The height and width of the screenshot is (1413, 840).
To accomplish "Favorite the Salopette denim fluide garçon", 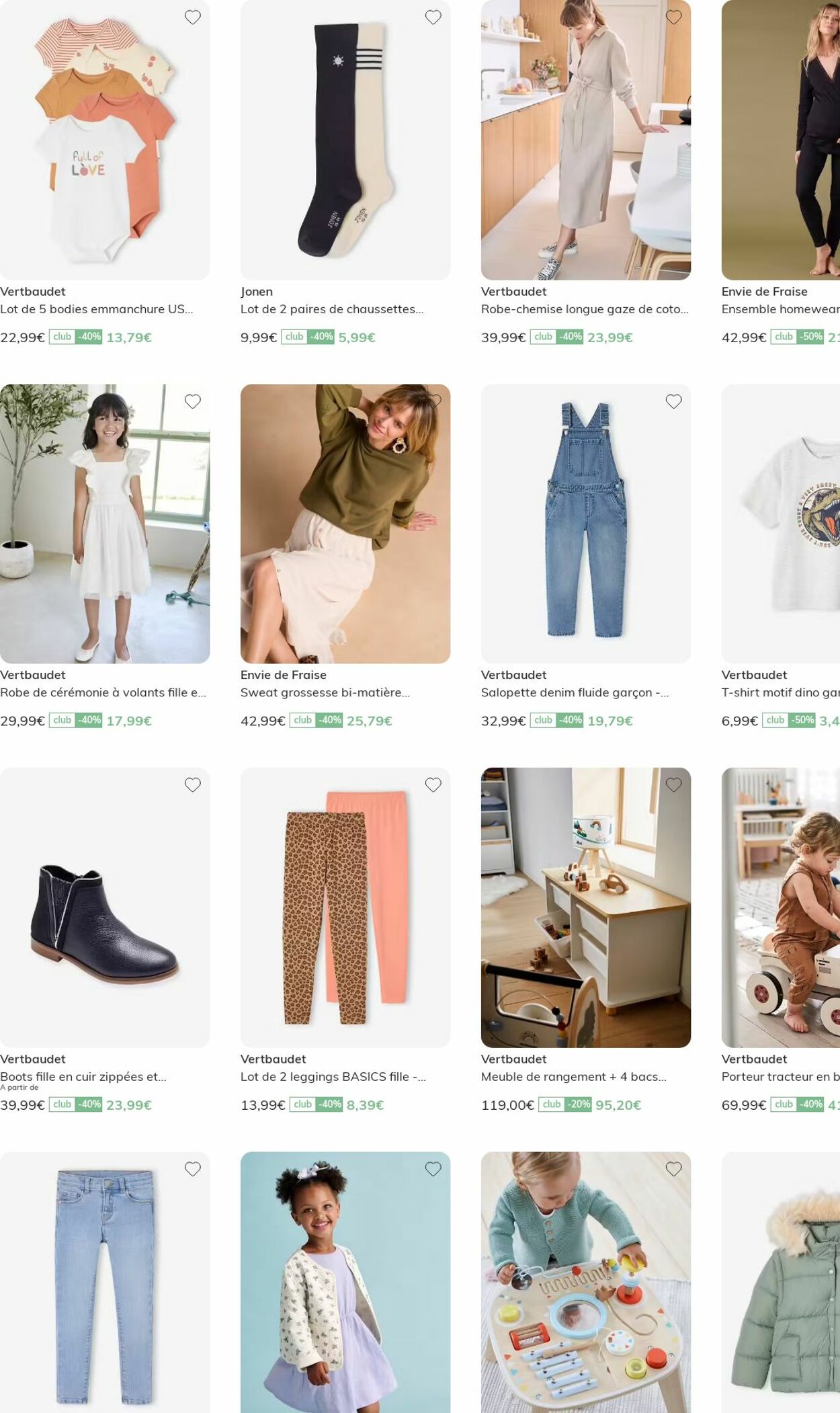I will [674, 401].
